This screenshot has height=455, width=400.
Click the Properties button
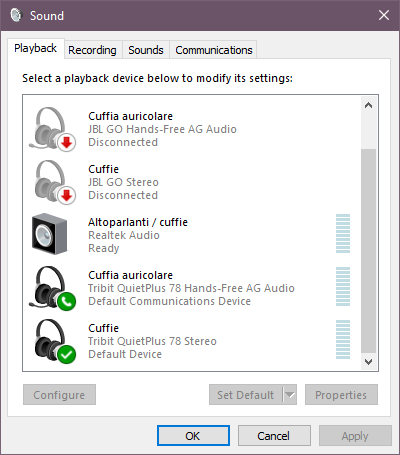(x=341, y=395)
